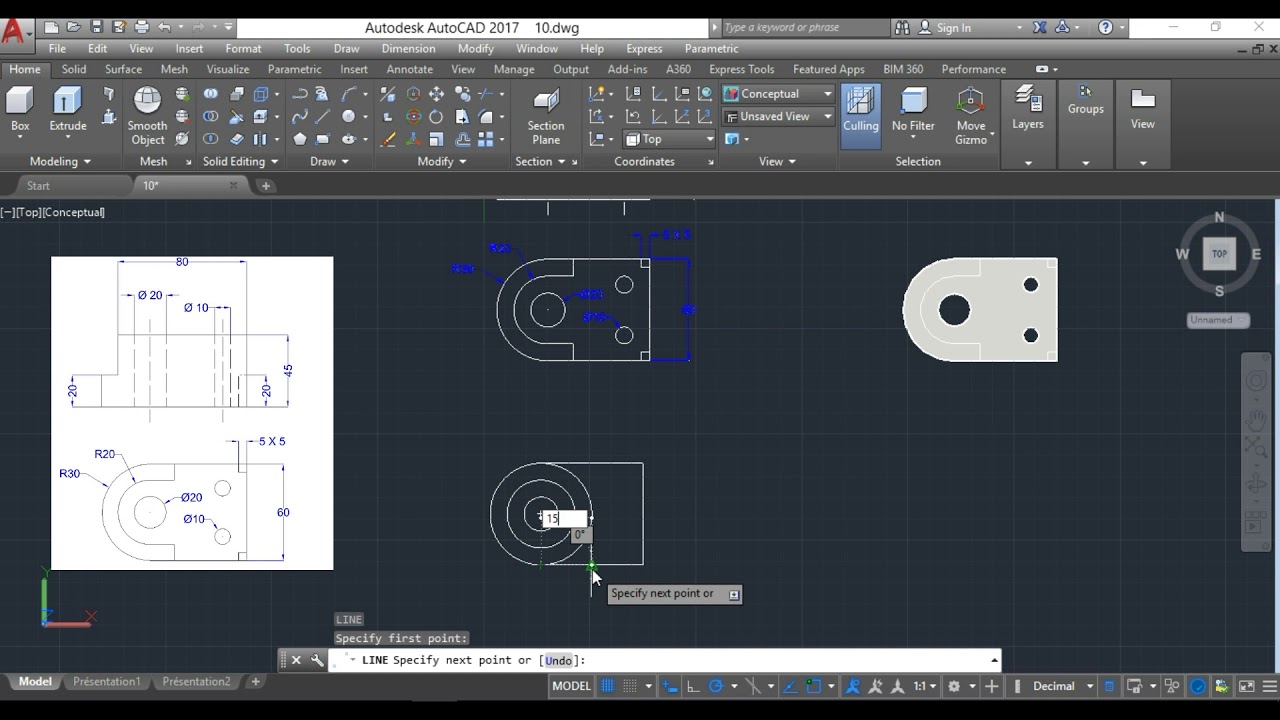
Task: Click the Move Gizmo icon
Action: [970, 102]
